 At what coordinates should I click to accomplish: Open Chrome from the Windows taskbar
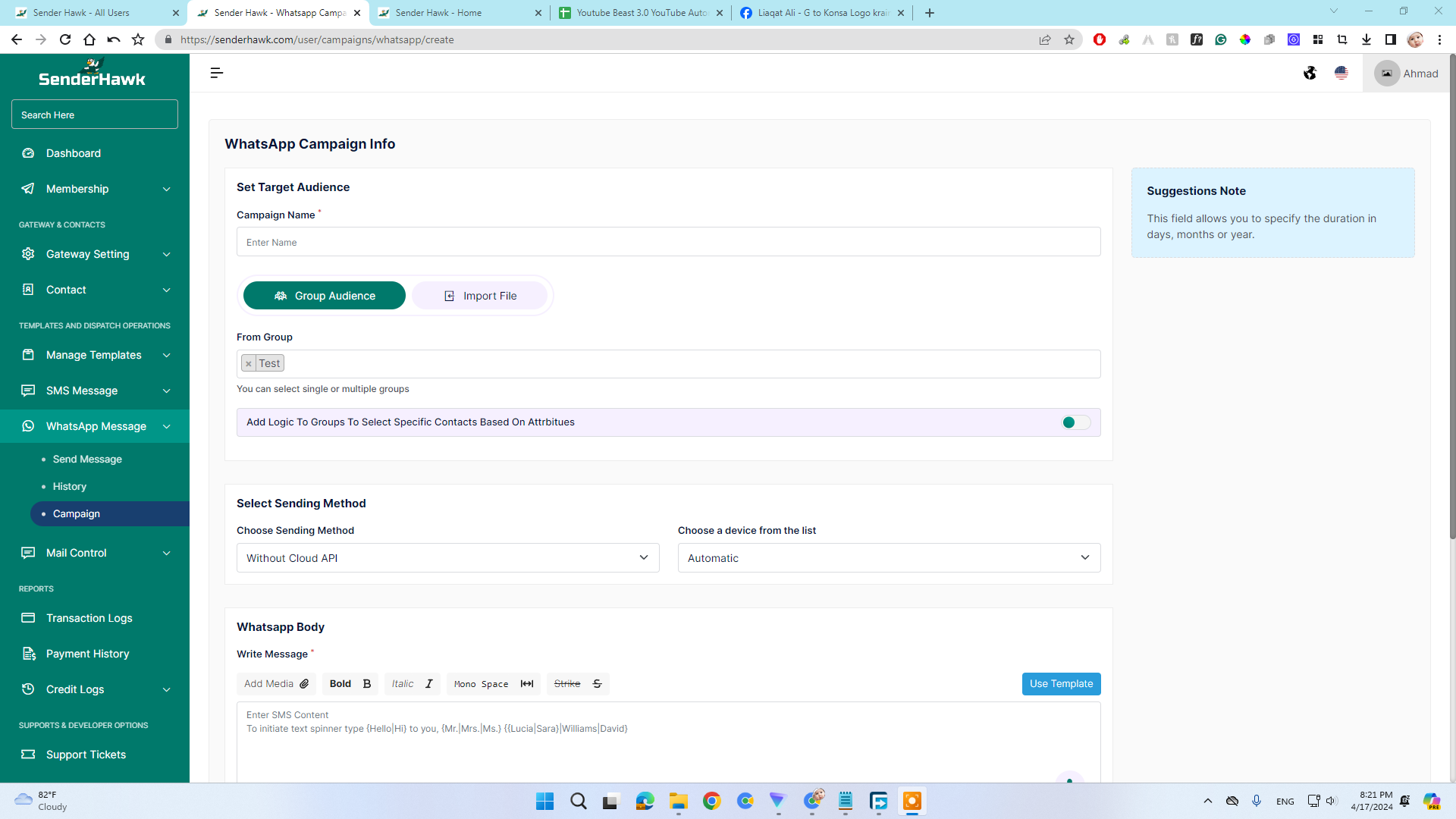[711, 801]
